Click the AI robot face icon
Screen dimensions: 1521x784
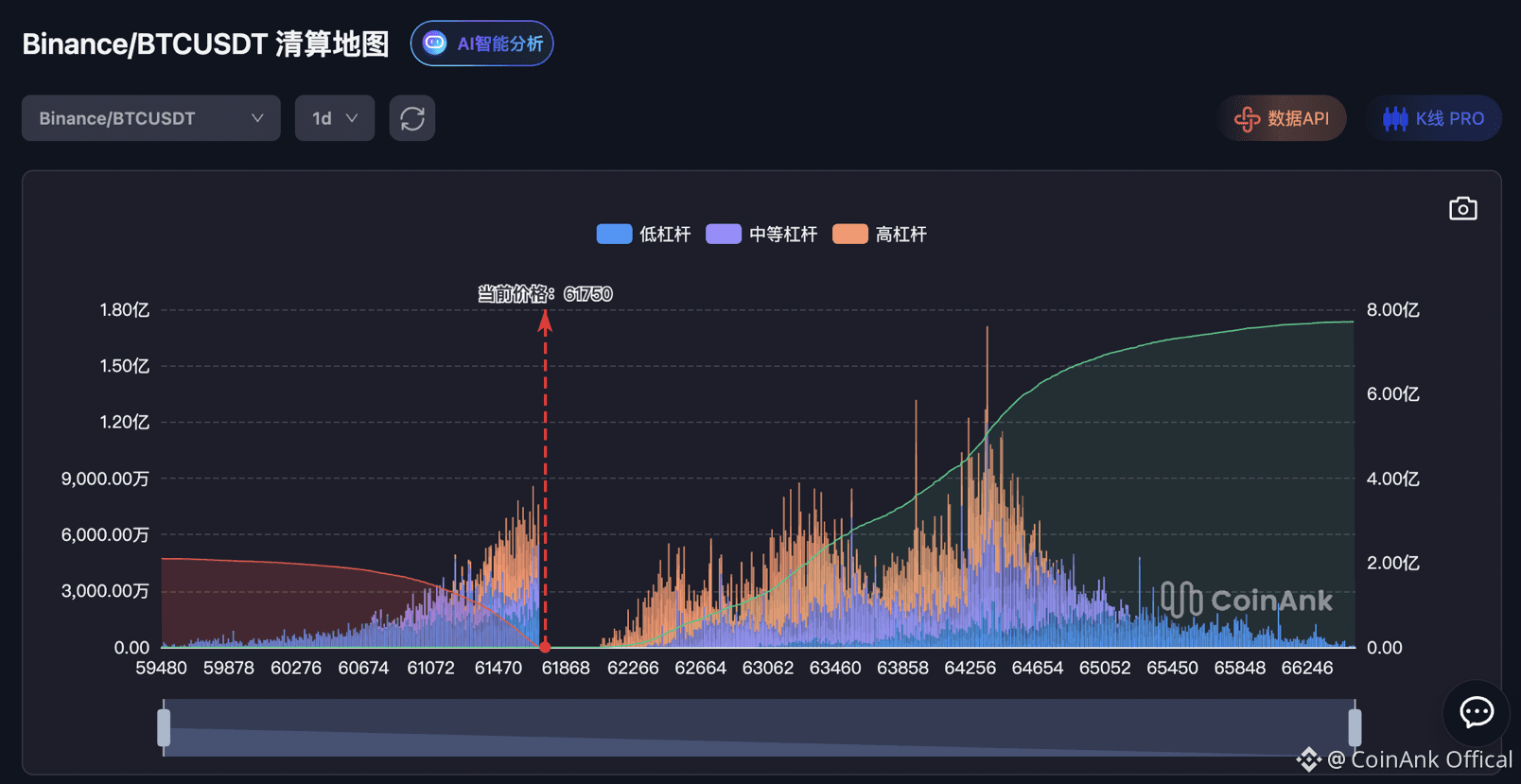point(434,44)
